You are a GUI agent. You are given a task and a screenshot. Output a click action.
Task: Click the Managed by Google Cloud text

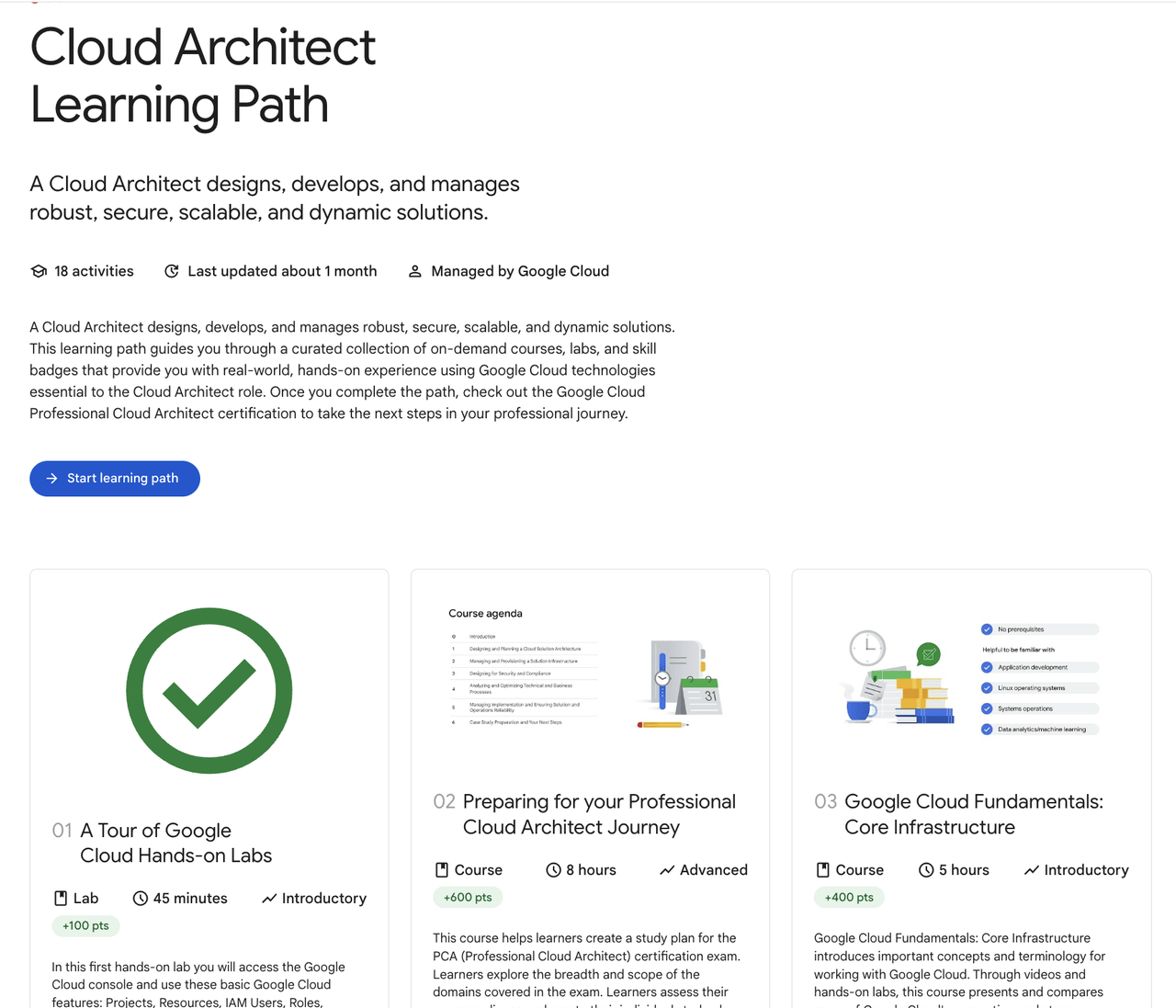click(x=520, y=271)
